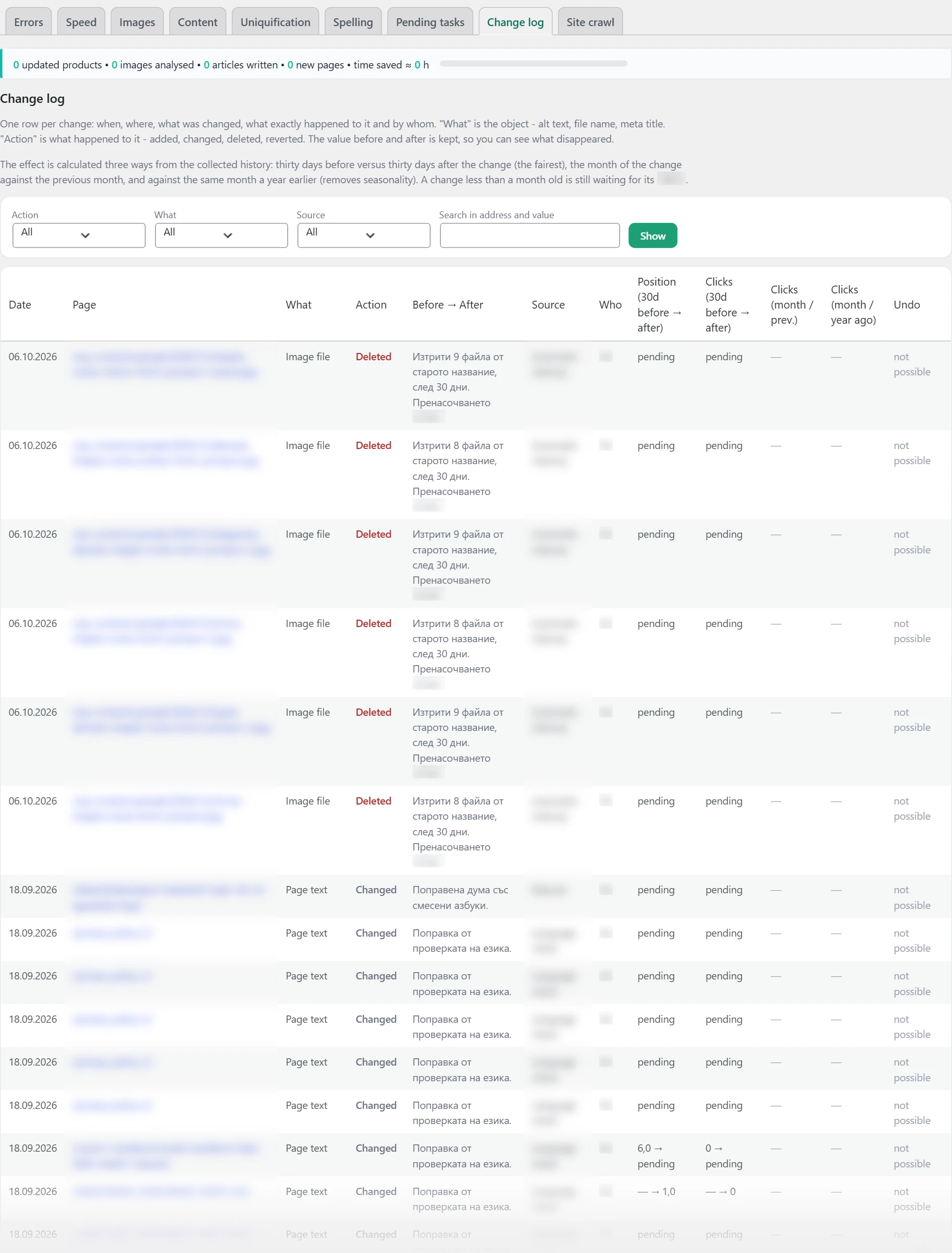This screenshot has height=1253, width=952.
Task: Open the Site crawl tab
Action: pyautogui.click(x=590, y=21)
